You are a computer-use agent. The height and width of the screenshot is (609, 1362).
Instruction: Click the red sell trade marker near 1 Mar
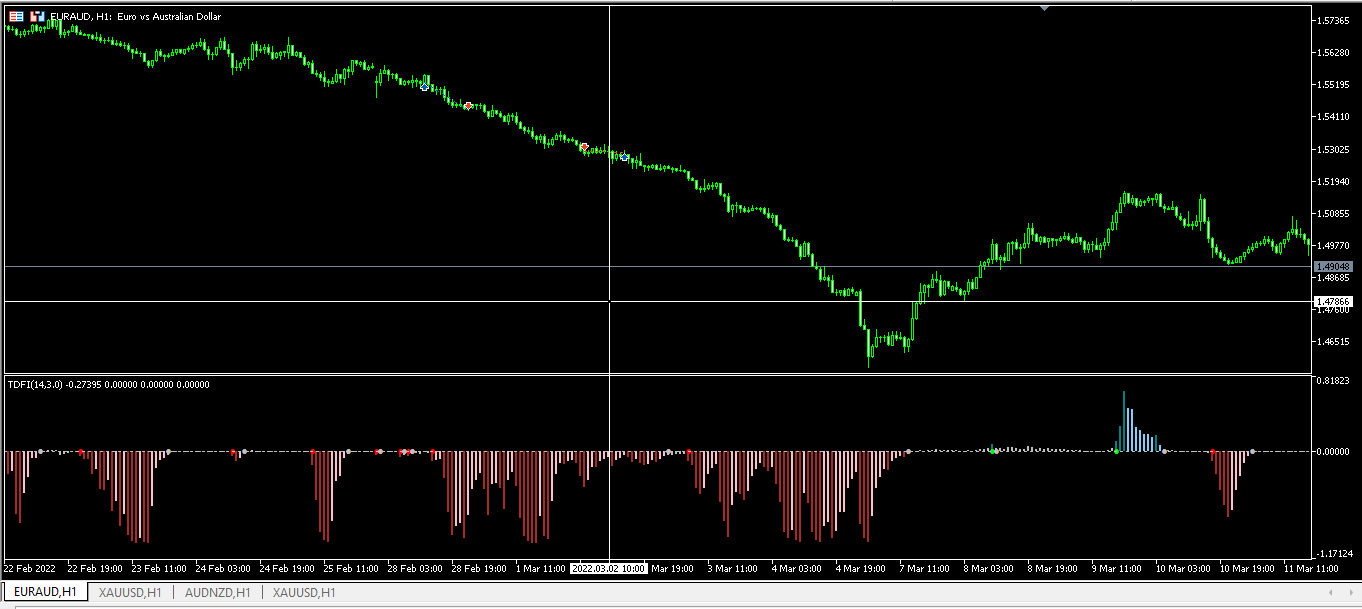tap(585, 147)
